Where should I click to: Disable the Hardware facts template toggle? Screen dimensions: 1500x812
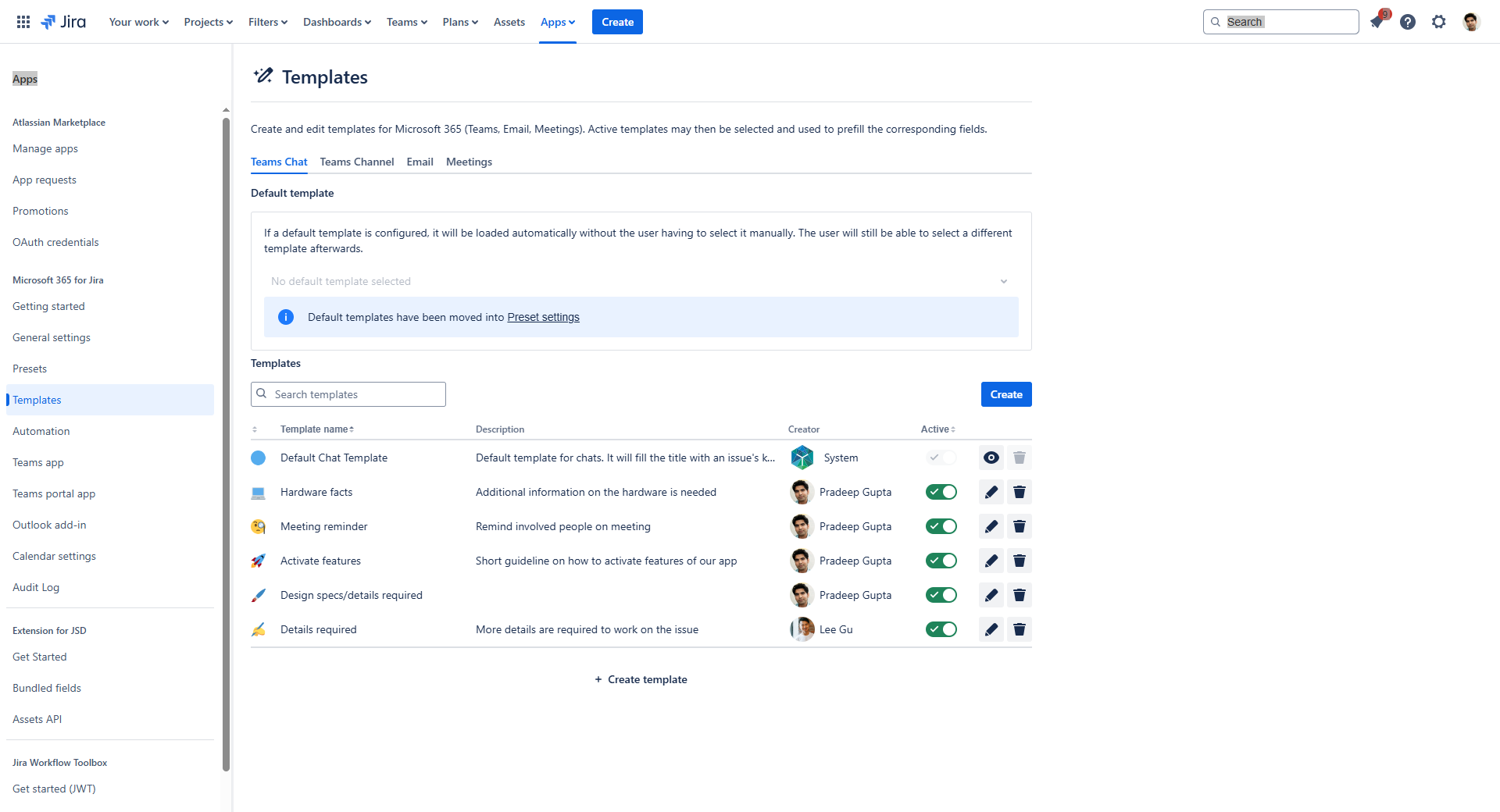pyautogui.click(x=941, y=492)
